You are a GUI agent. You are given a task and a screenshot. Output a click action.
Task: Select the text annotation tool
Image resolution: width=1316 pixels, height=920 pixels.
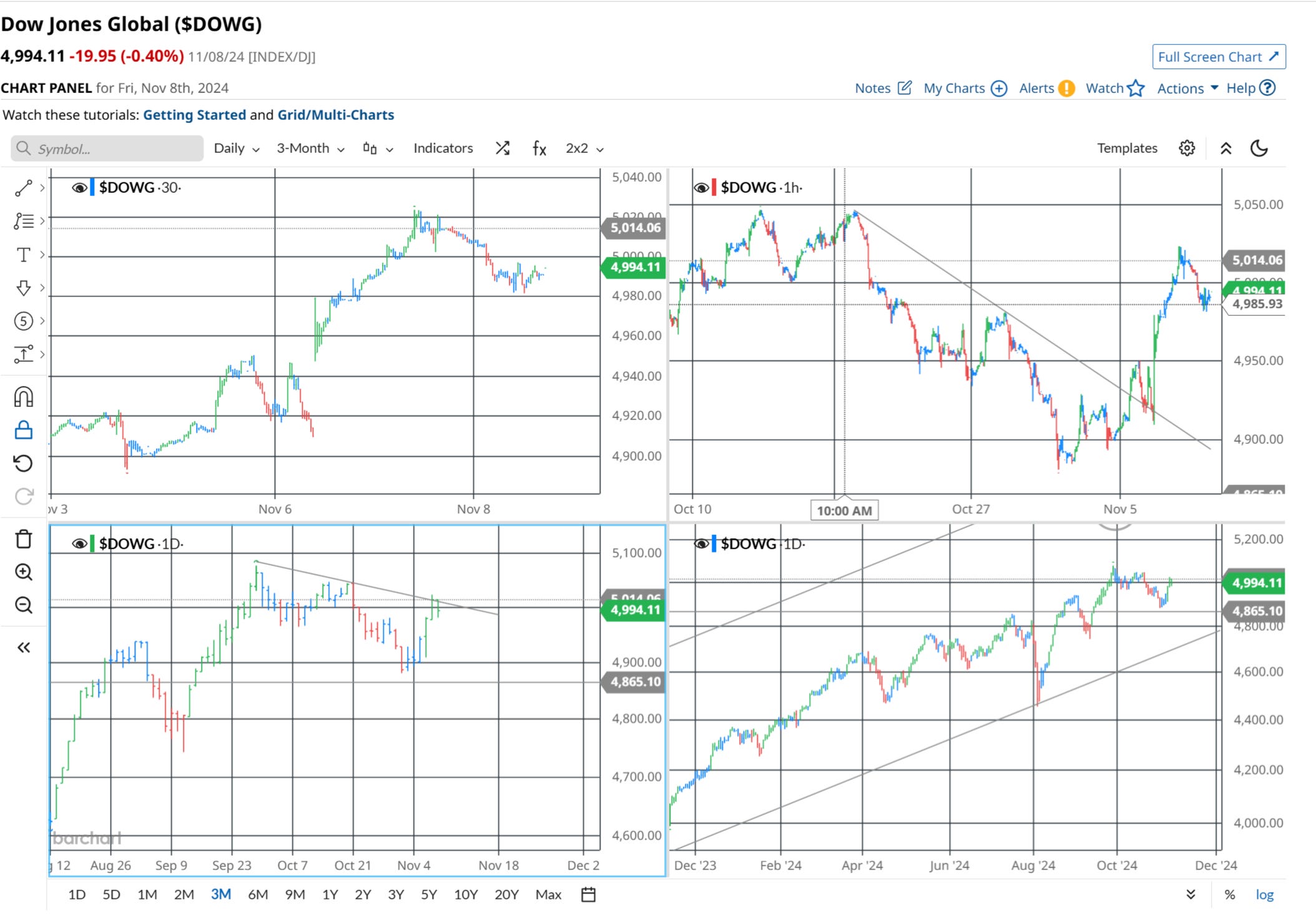(x=23, y=255)
